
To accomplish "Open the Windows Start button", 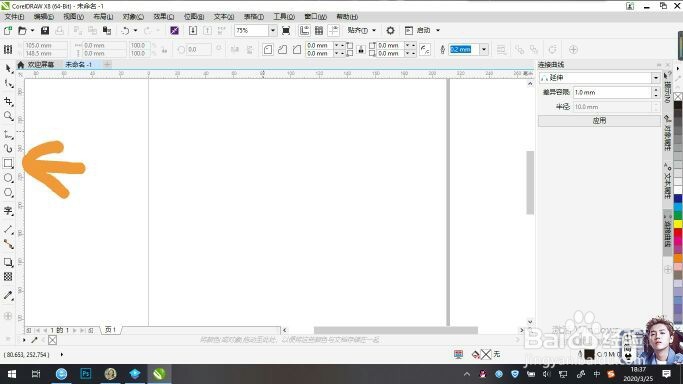I will [12, 374].
